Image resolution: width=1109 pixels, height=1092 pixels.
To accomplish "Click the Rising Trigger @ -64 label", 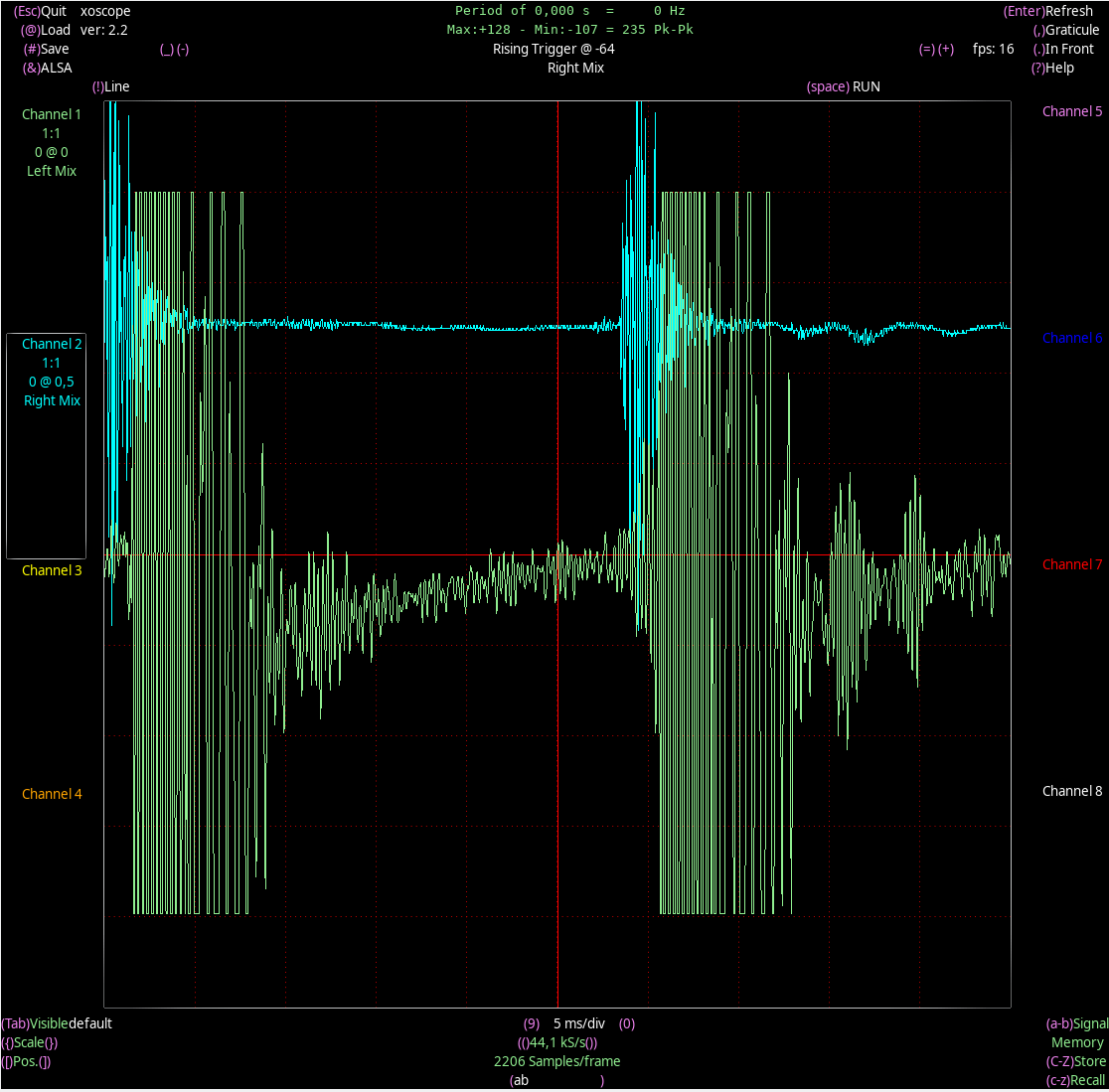I will [554, 49].
